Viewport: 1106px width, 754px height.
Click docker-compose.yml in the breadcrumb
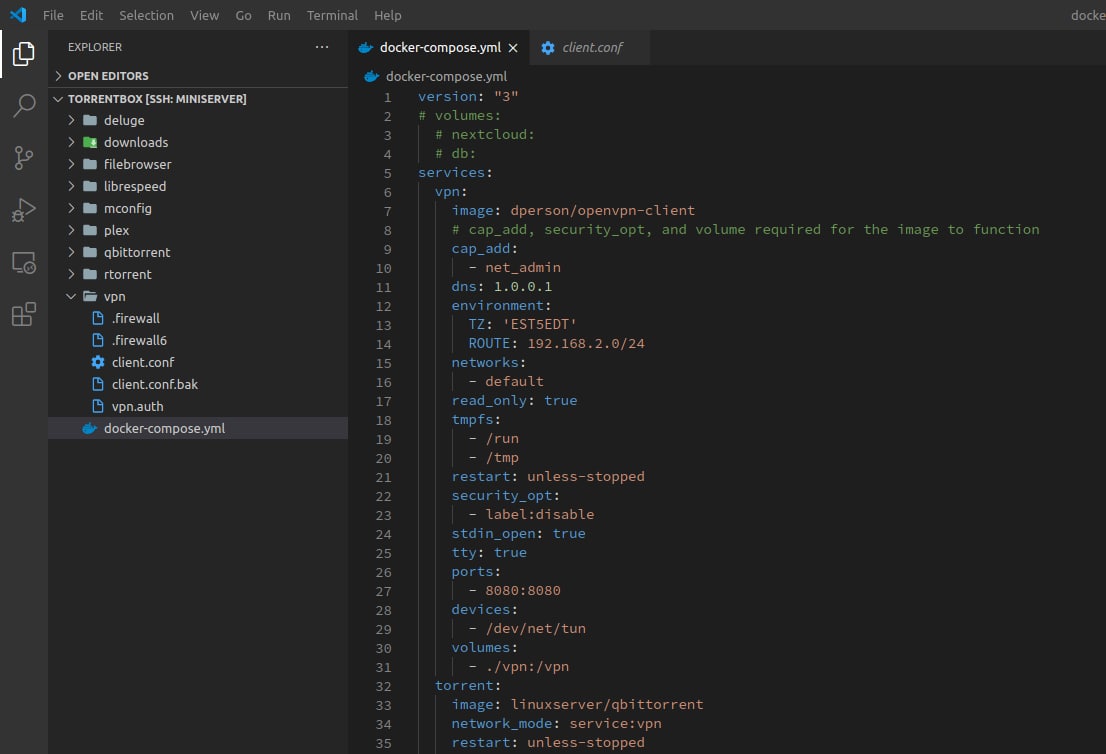(446, 76)
